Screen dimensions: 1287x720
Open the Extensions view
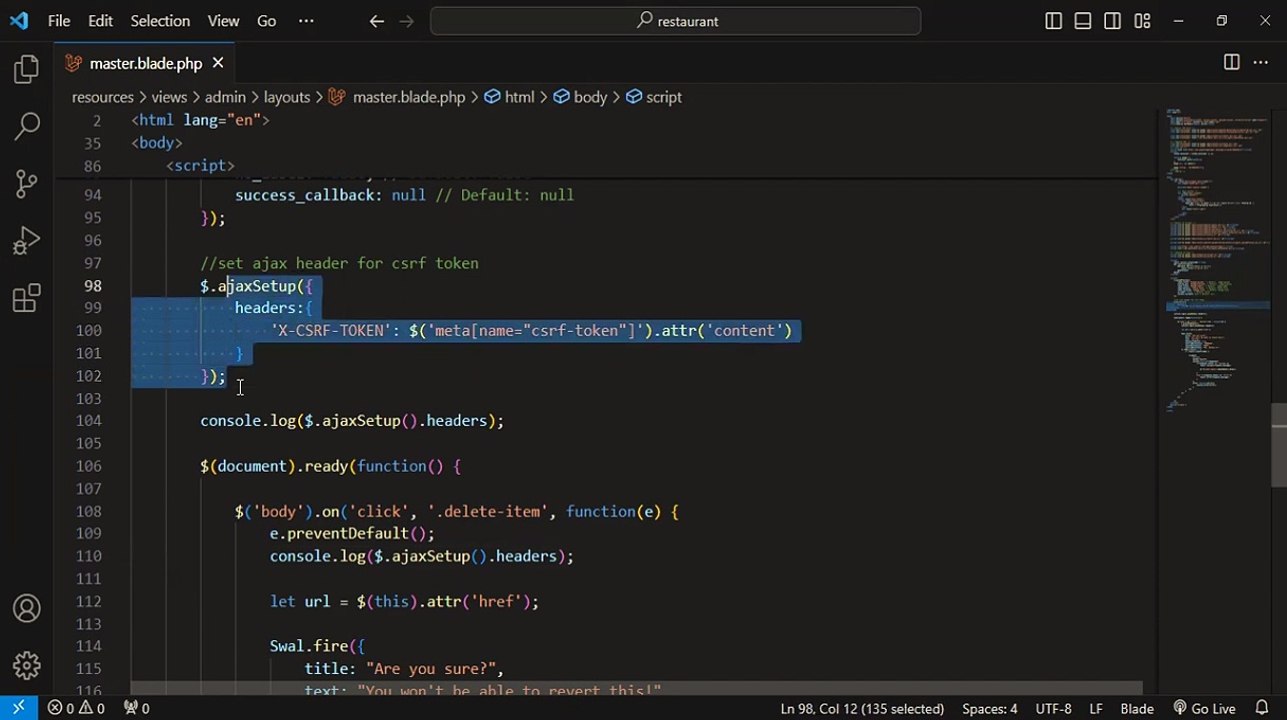pyautogui.click(x=27, y=297)
